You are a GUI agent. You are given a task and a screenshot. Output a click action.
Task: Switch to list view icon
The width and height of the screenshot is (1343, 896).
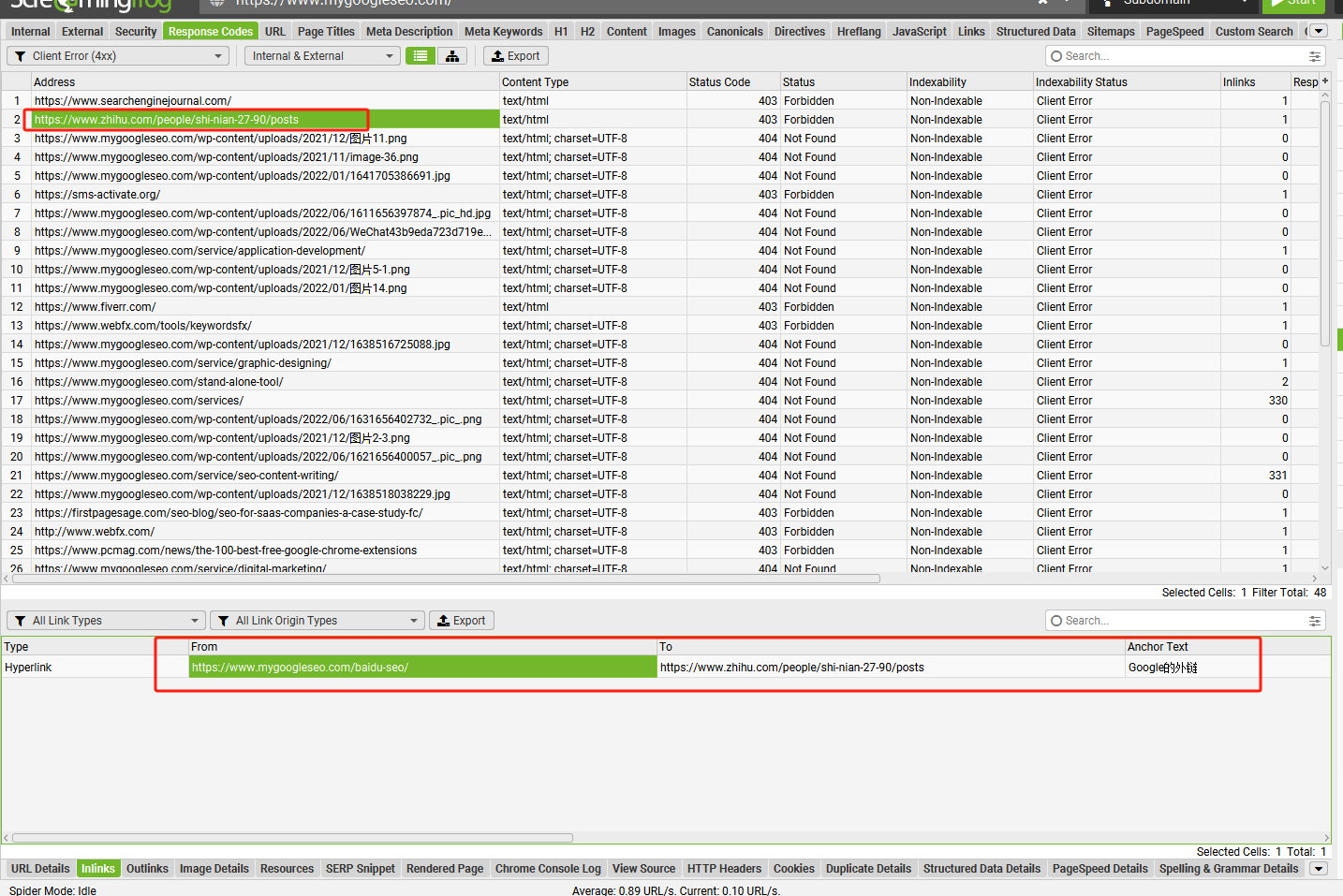(421, 56)
